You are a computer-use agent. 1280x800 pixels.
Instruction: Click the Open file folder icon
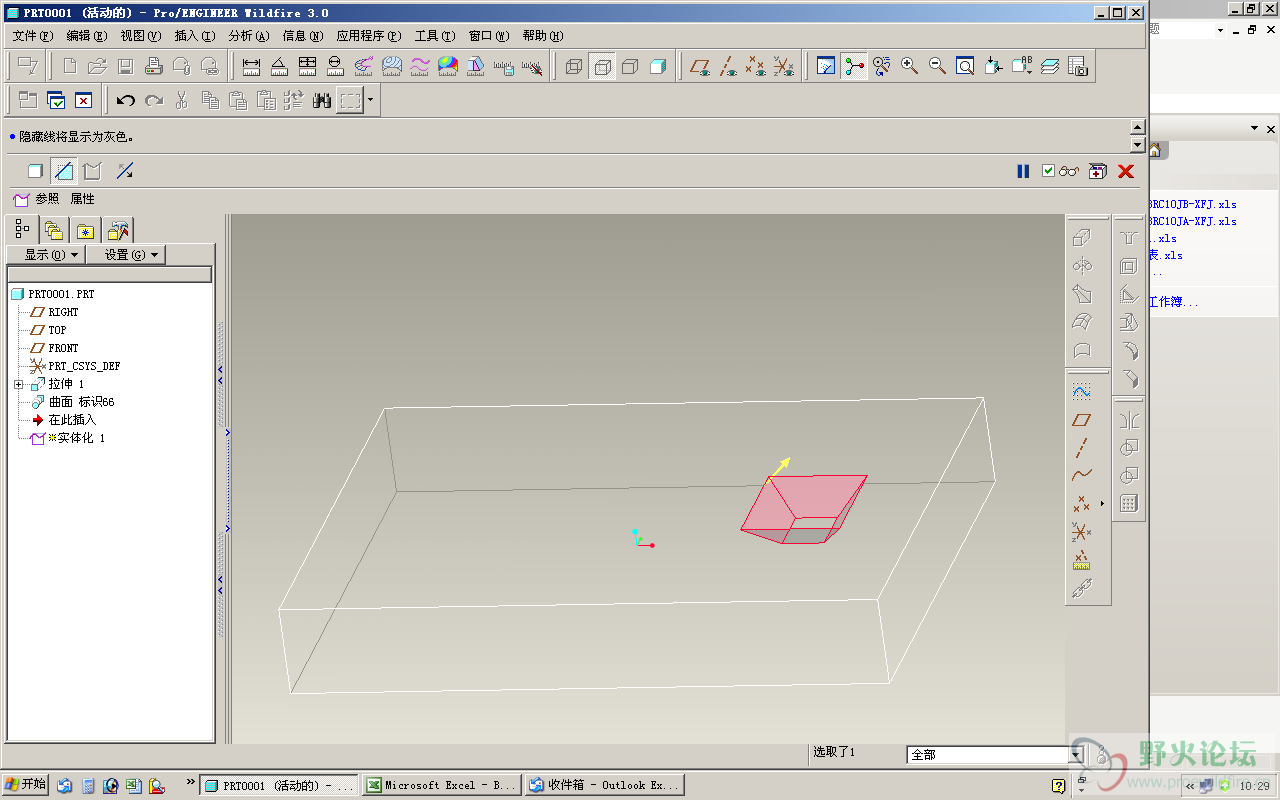(97, 66)
